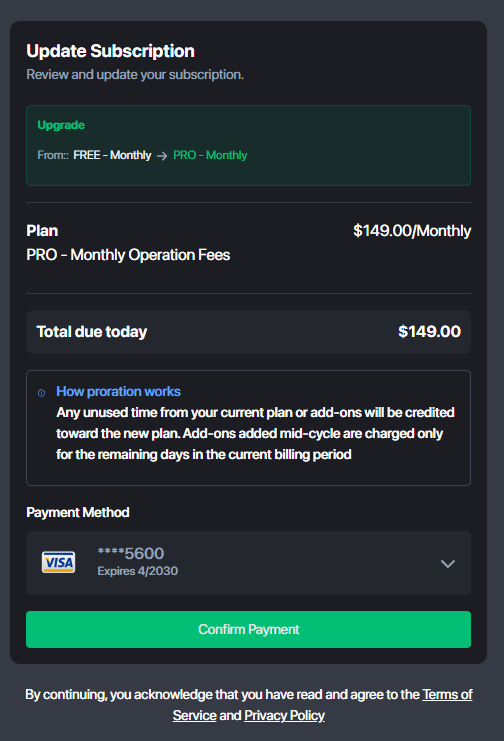Click the Update Subscription title
This screenshot has width=504, height=741.
(111, 51)
